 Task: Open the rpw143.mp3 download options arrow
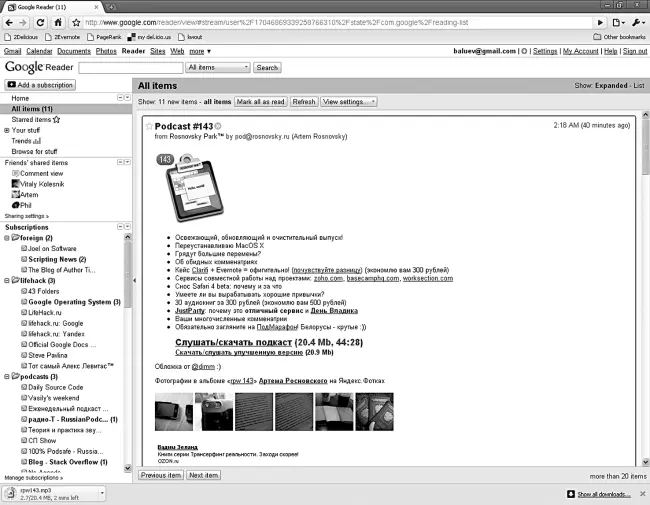[x=102, y=493]
